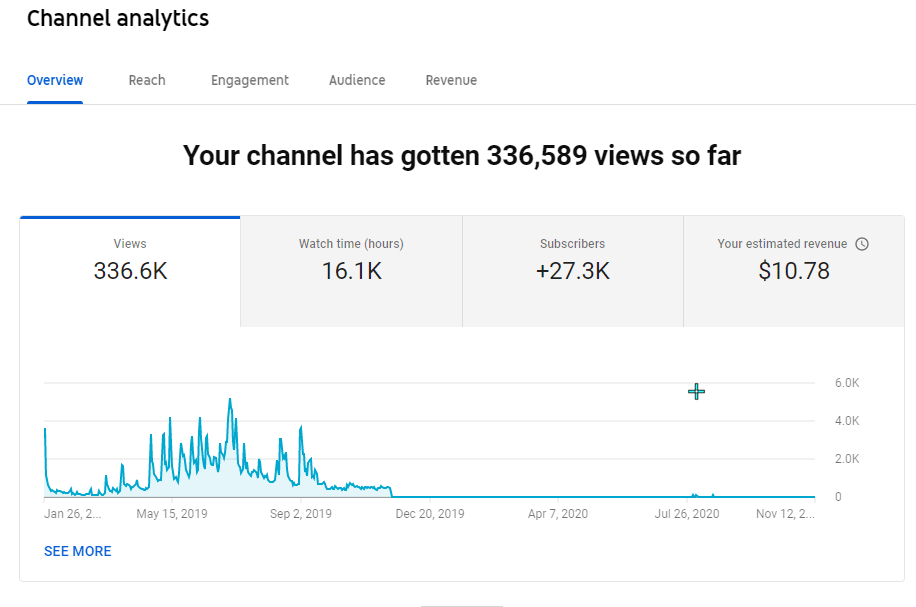Click the 6.0K axis label
Image resolution: width=916 pixels, height=607 pixels.
(847, 383)
